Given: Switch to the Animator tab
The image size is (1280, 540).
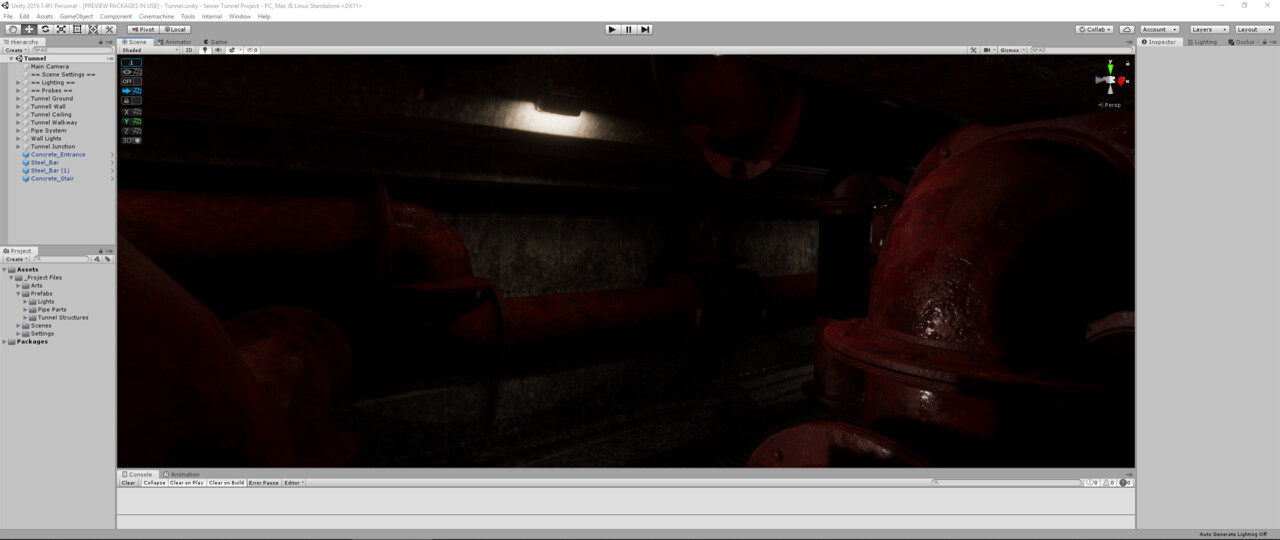Looking at the screenshot, I should click(175, 42).
